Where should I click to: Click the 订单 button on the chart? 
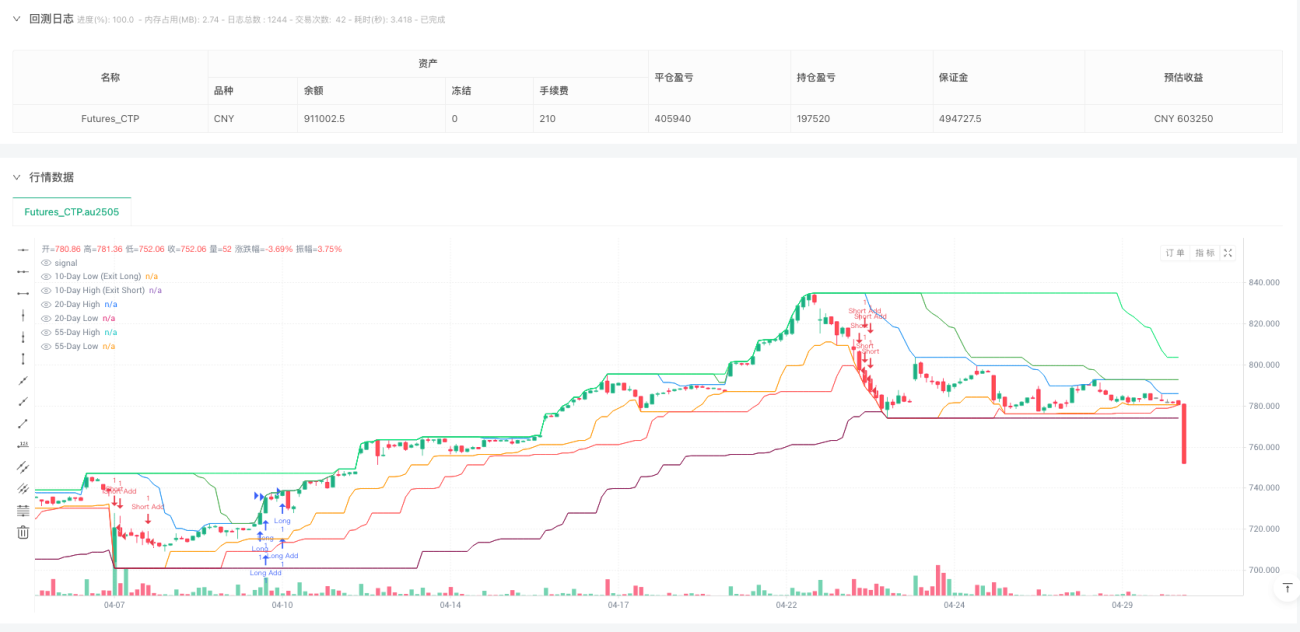[x=1174, y=253]
